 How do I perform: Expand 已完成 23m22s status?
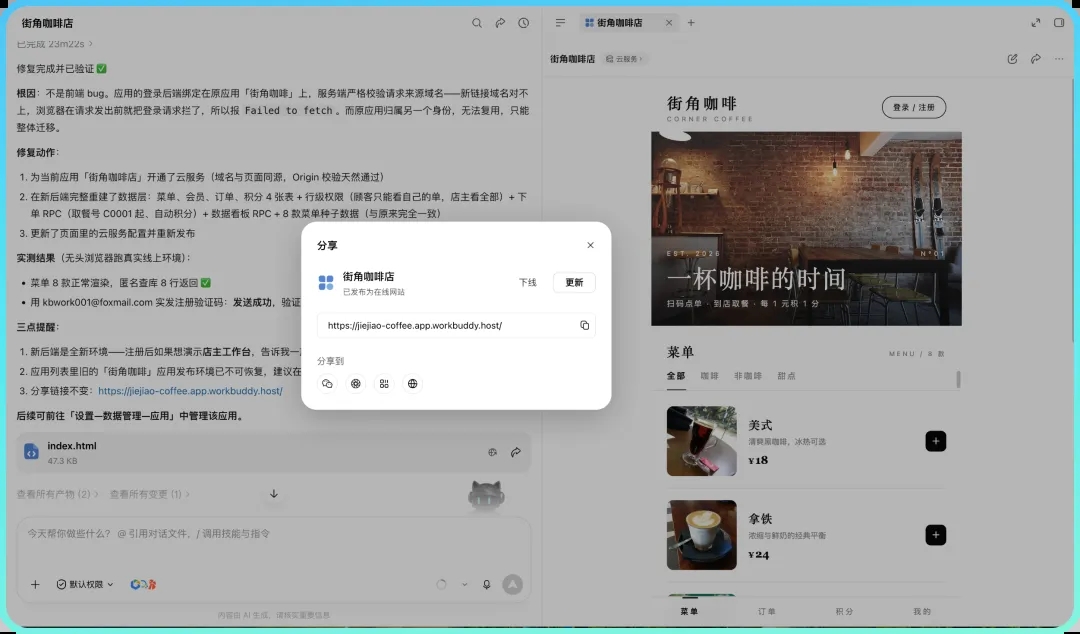(54, 43)
